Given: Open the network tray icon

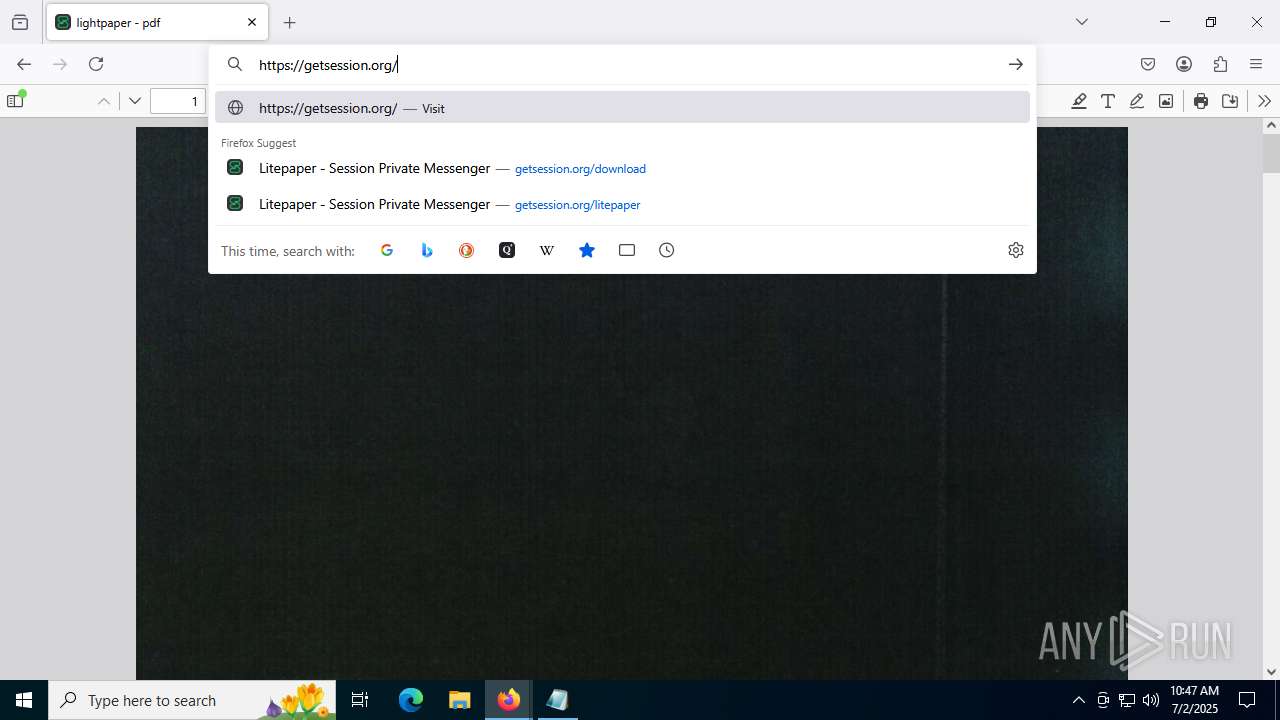Looking at the screenshot, I should 1127,700.
